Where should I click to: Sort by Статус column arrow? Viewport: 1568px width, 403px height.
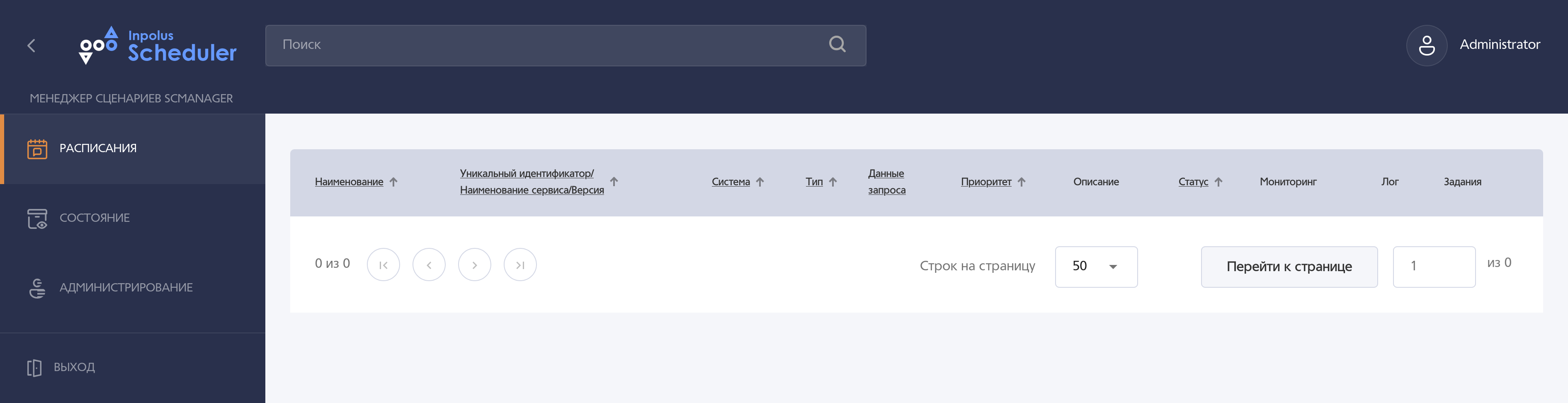coord(1218,182)
